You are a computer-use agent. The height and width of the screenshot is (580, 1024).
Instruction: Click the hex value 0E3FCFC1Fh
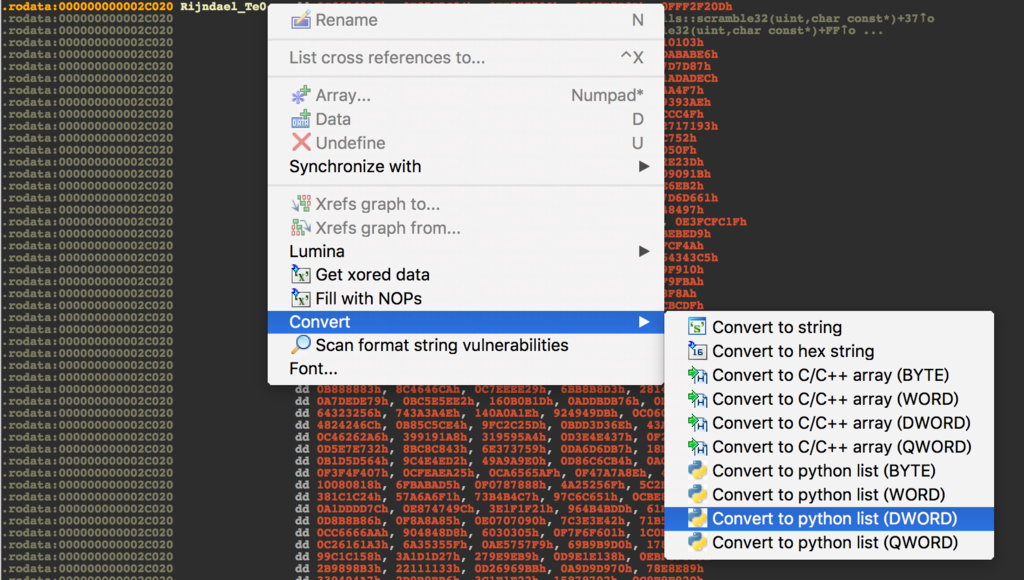(711, 222)
